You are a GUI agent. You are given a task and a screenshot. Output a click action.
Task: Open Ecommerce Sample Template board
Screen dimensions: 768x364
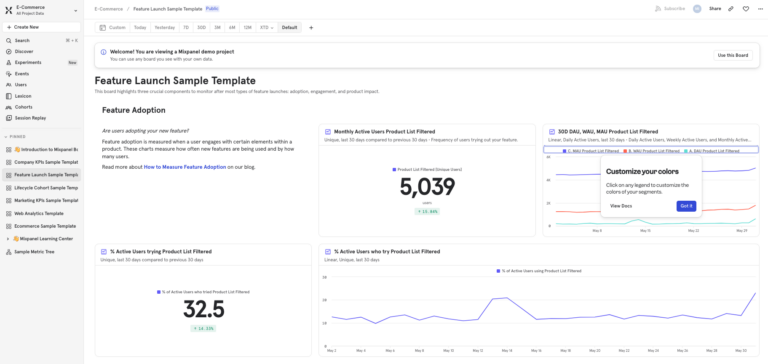coord(42,226)
